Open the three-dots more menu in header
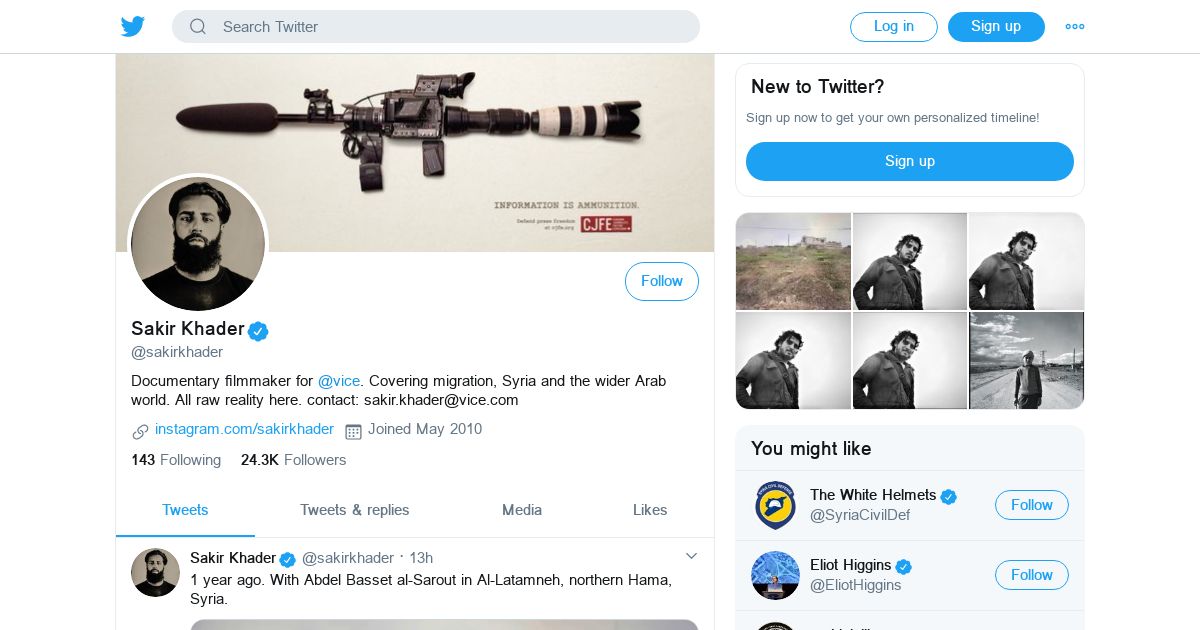This screenshot has height=630, width=1200. tap(1075, 27)
